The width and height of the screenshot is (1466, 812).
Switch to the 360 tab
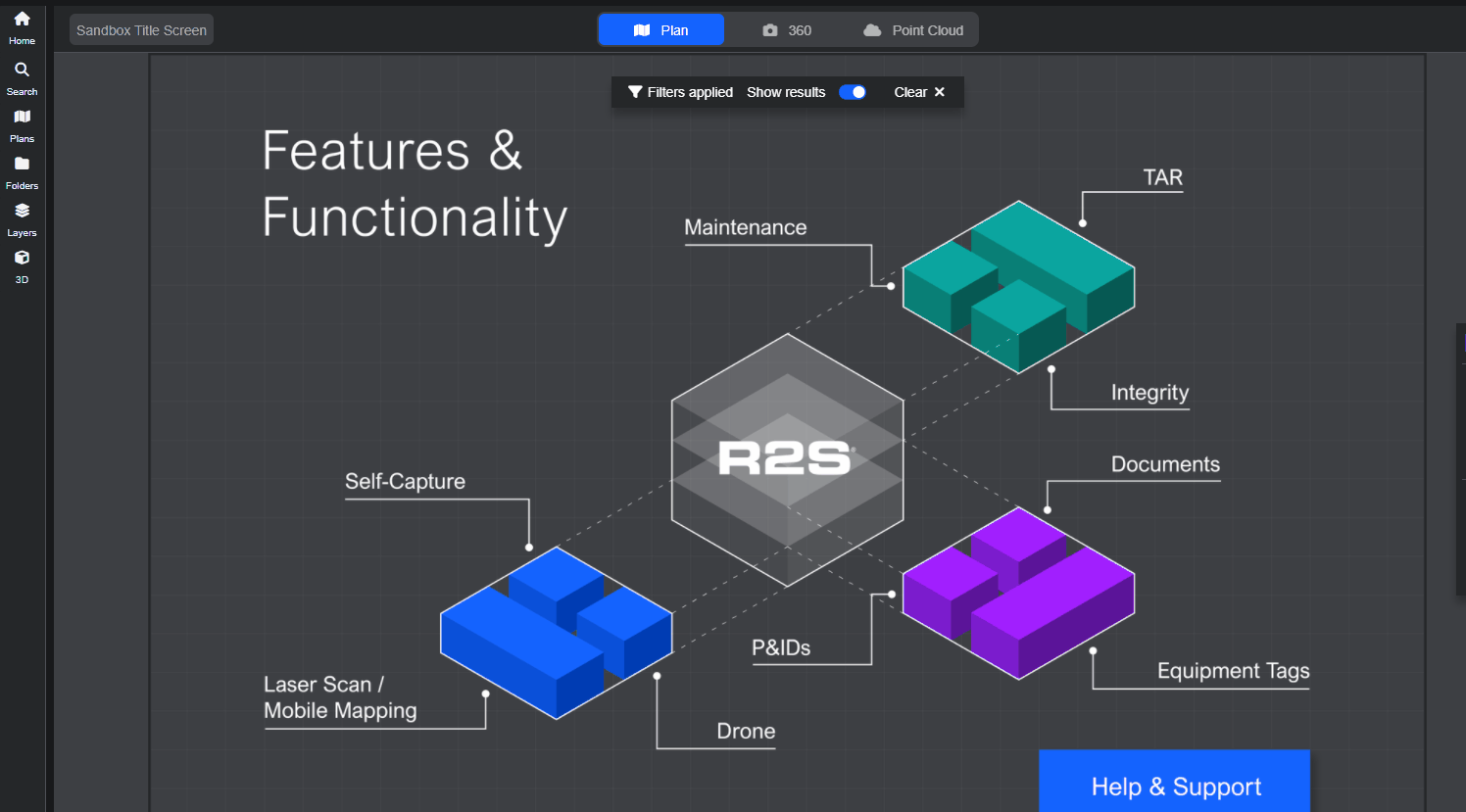click(x=787, y=30)
